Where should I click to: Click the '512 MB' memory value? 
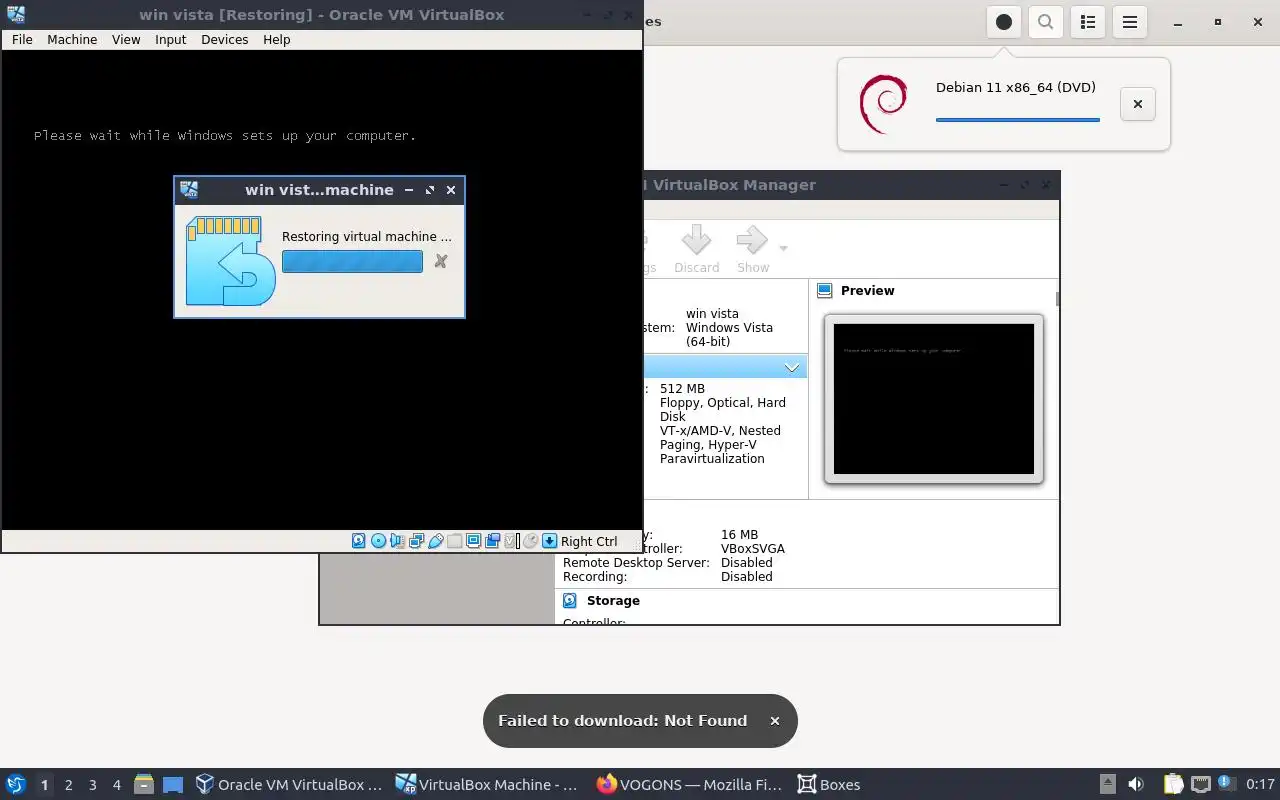click(x=682, y=389)
